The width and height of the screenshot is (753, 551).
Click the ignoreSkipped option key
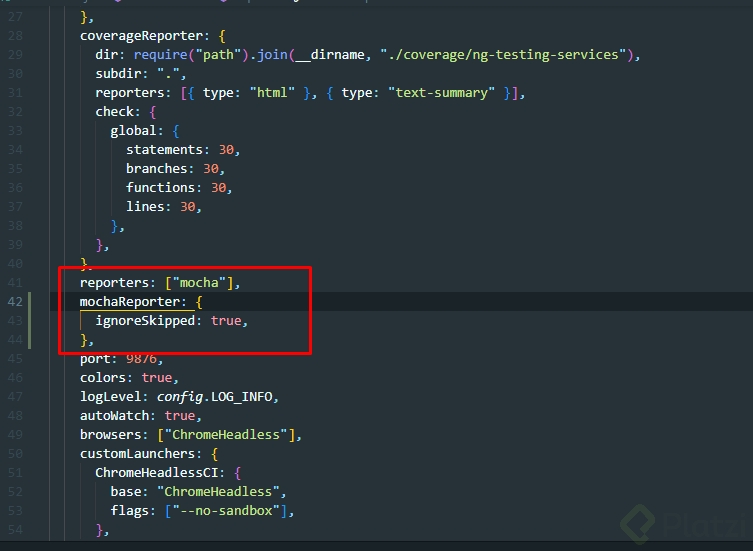coord(145,321)
